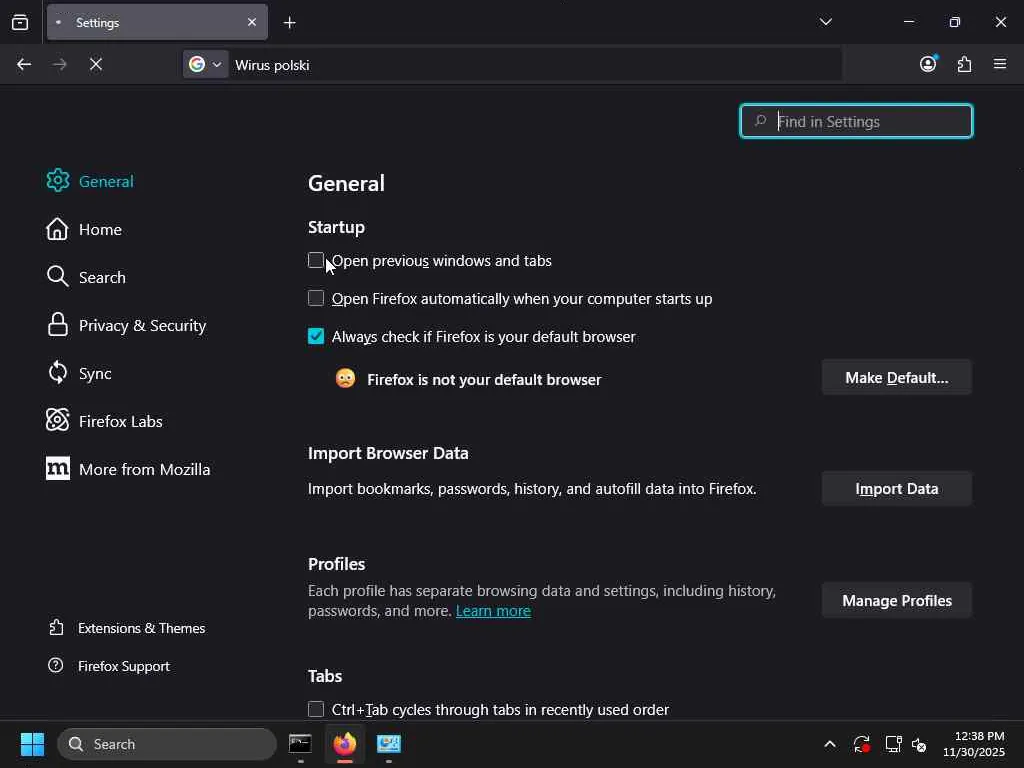The height and width of the screenshot is (768, 1024).
Task: Click the Firefox is not your default browser text
Action: [484, 379]
